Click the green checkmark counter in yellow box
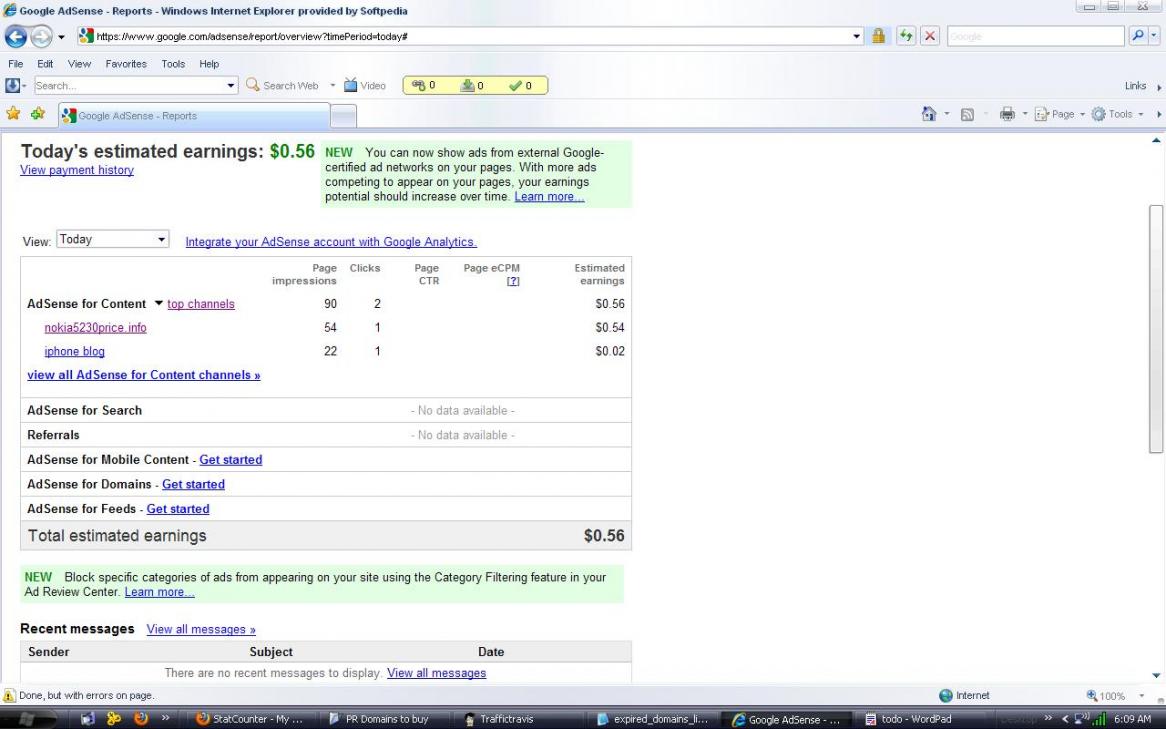This screenshot has height=729, width=1166. [x=520, y=86]
